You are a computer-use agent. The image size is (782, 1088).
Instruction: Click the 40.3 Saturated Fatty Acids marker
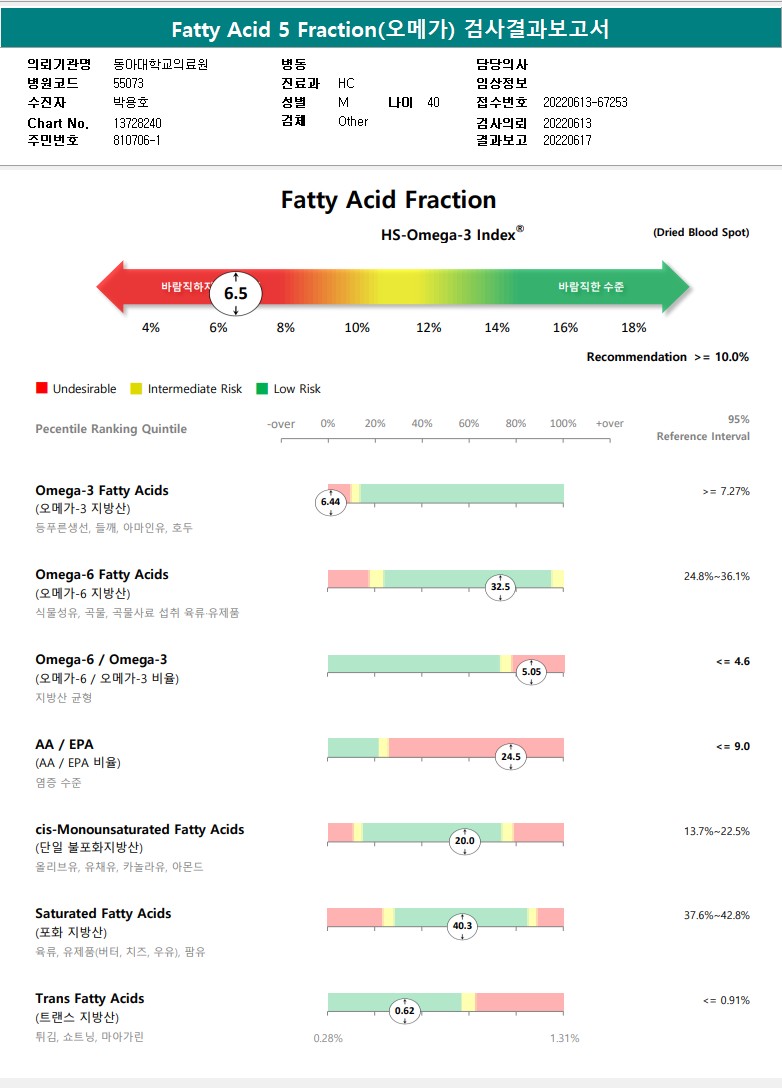coord(462,926)
